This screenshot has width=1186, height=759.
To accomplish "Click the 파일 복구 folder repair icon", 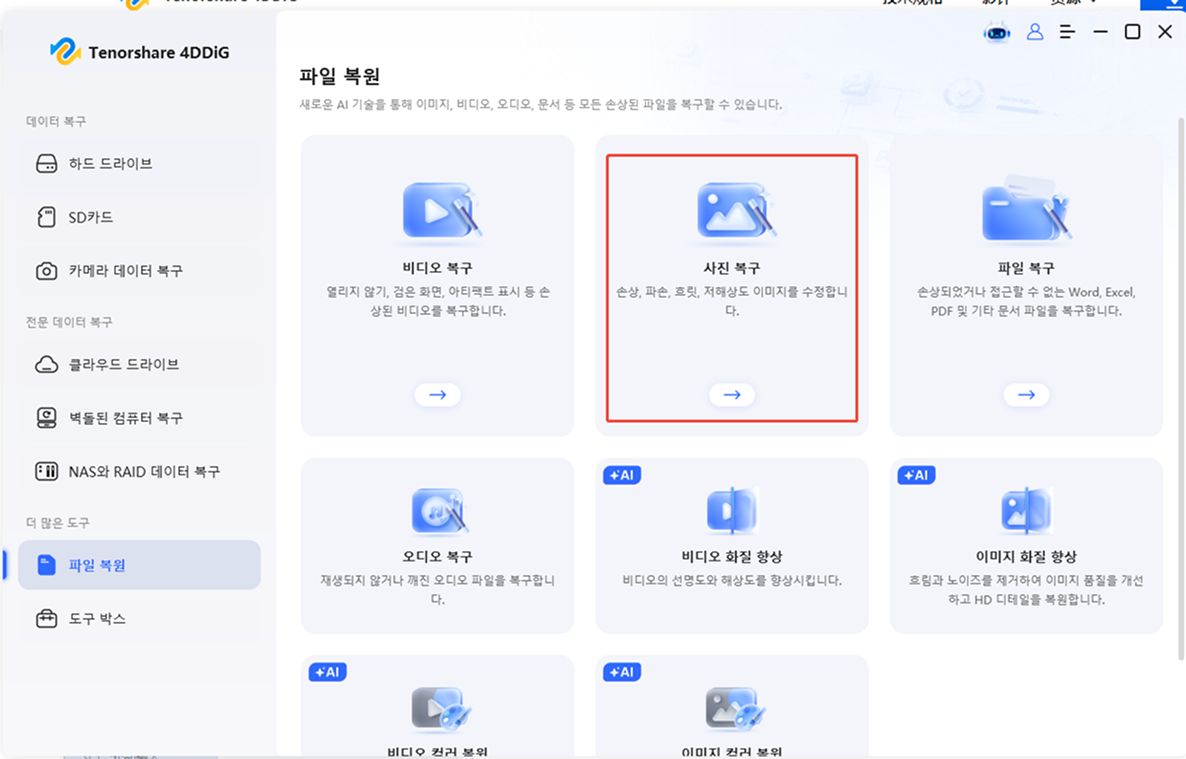I will click(x=1026, y=209).
